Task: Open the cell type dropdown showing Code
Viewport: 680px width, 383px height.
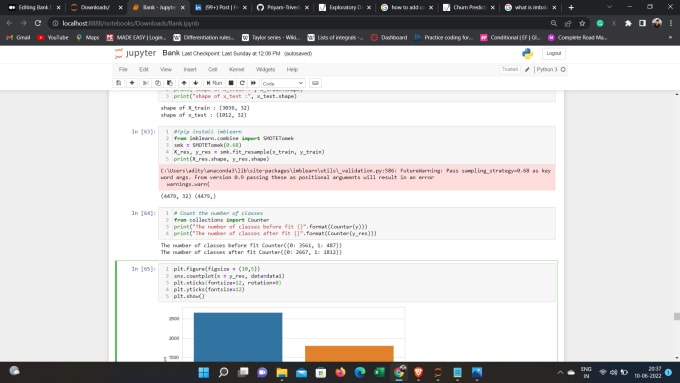Action: pyautogui.click(x=283, y=83)
